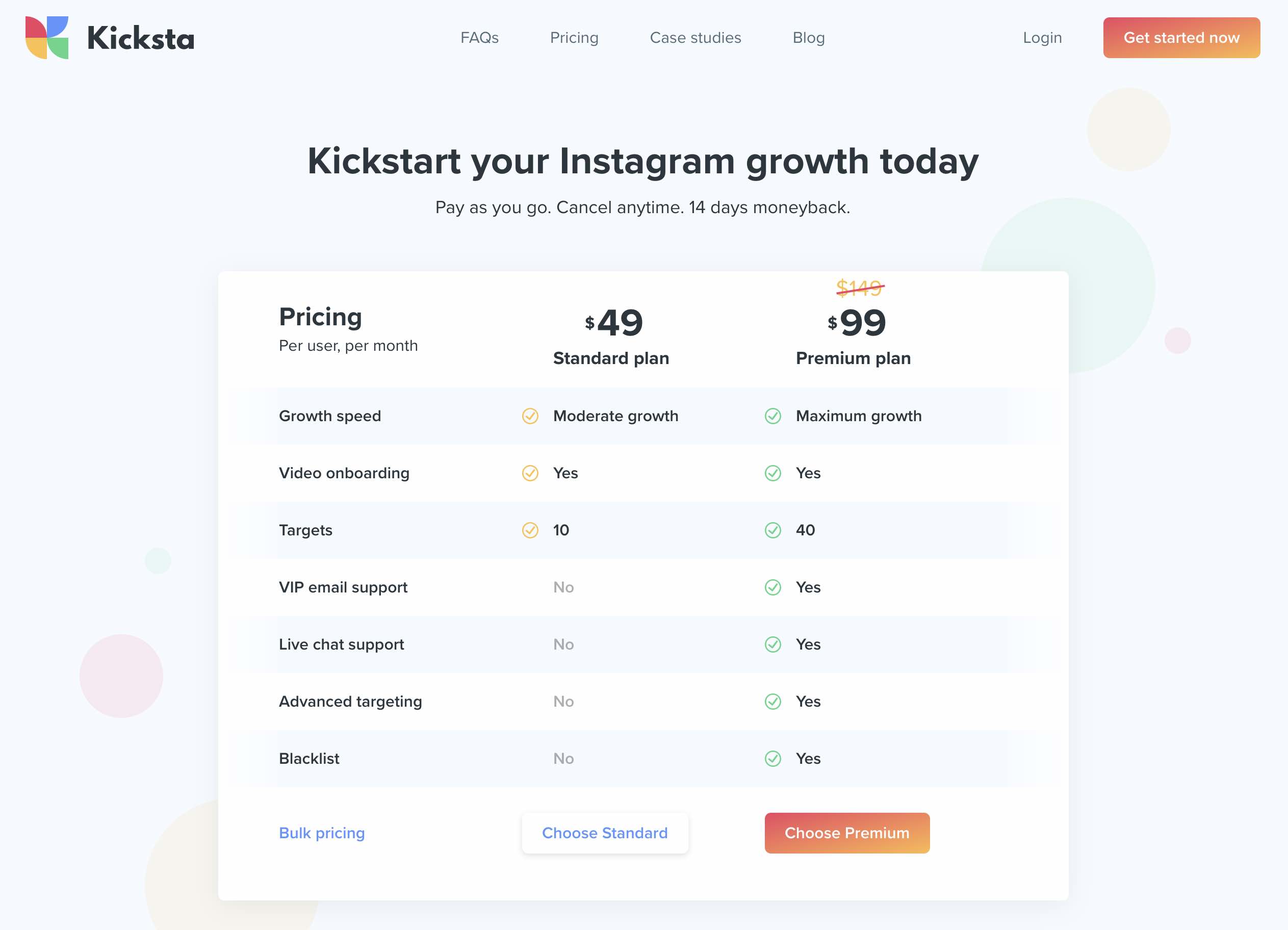Open the Pricing navigation item

coord(574,37)
